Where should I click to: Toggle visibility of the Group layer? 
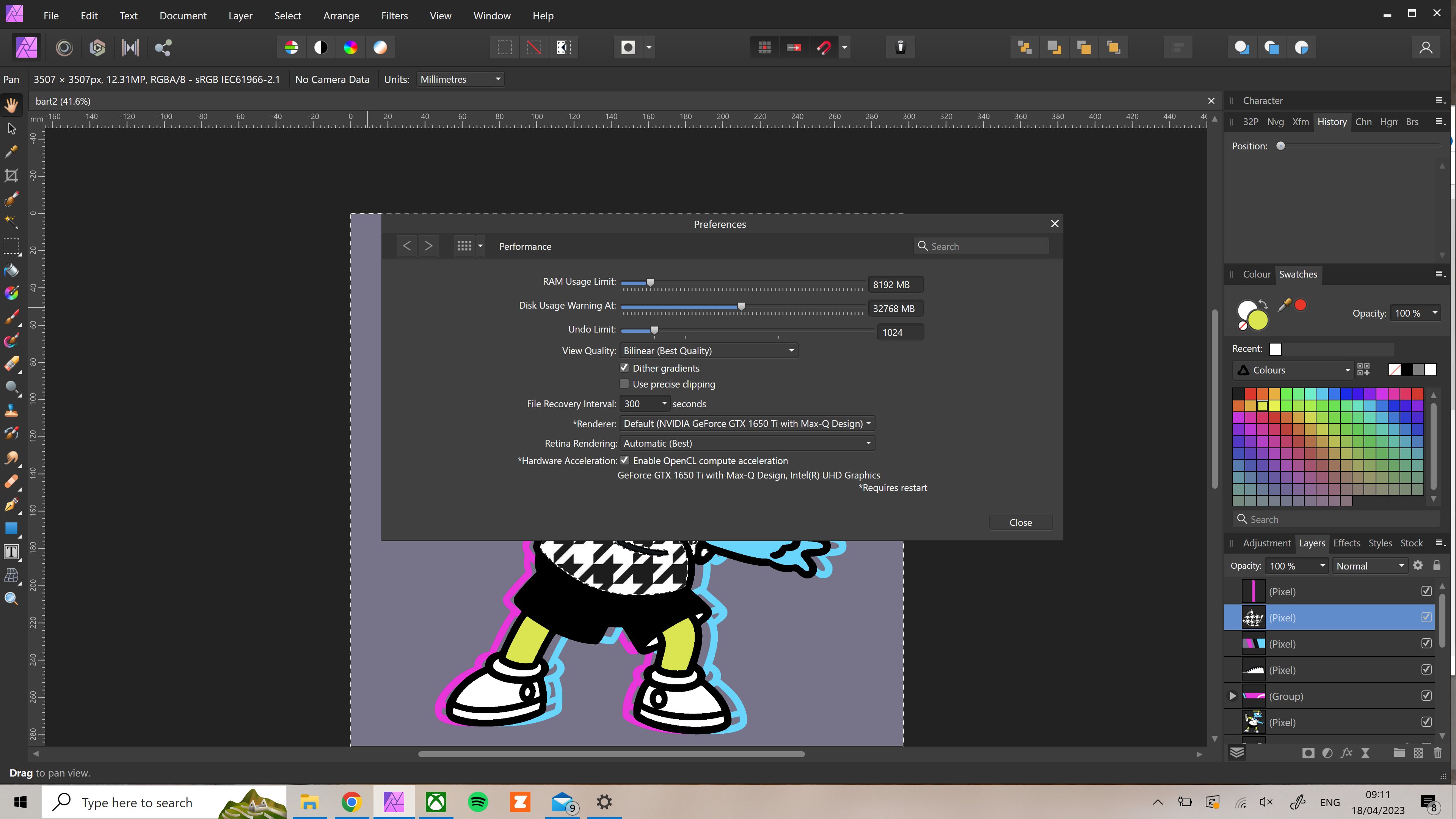click(1426, 696)
